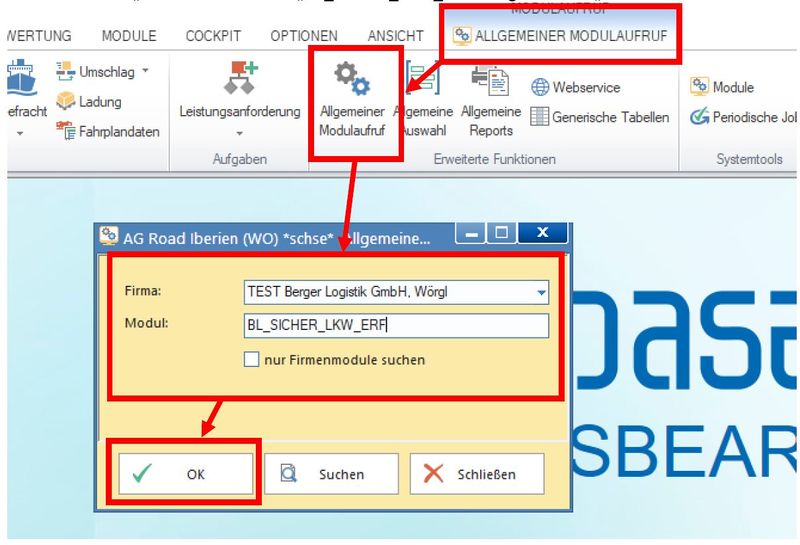Open the partially visible WERTUNG tab

click(39, 36)
